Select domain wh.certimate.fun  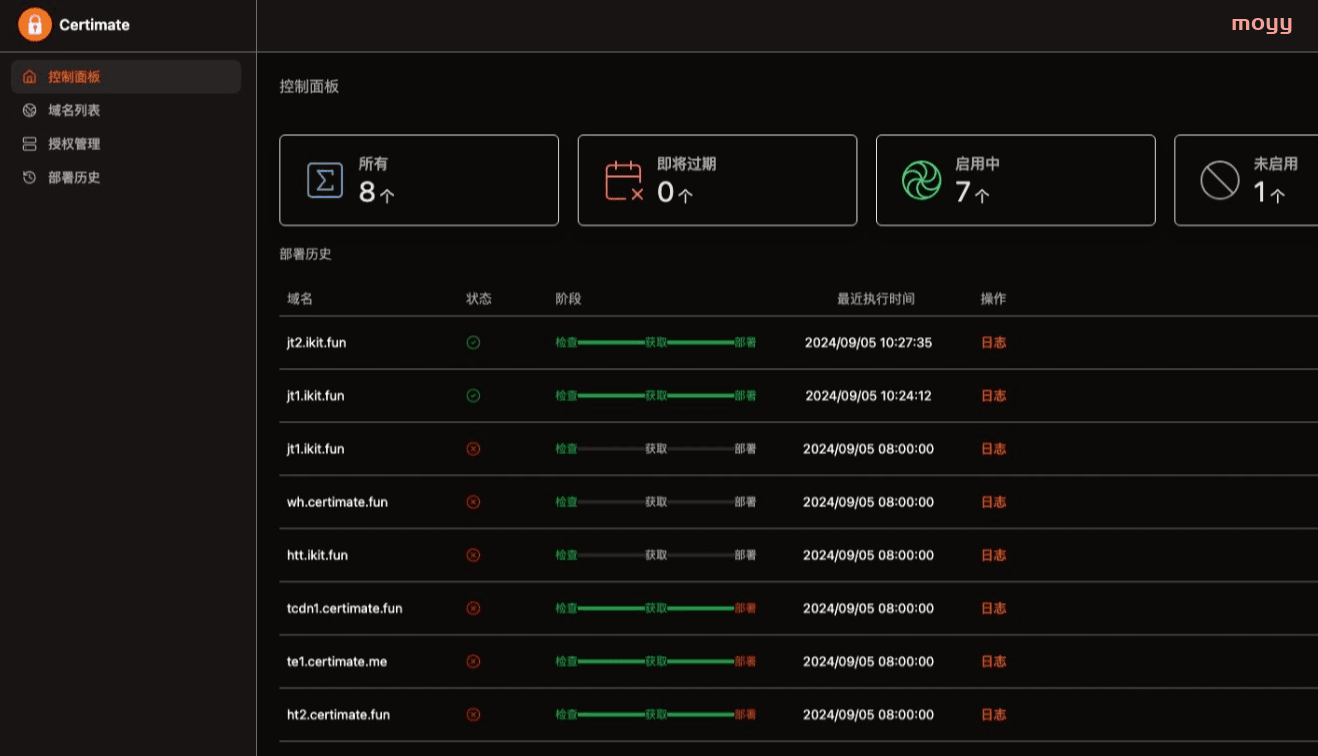337,502
